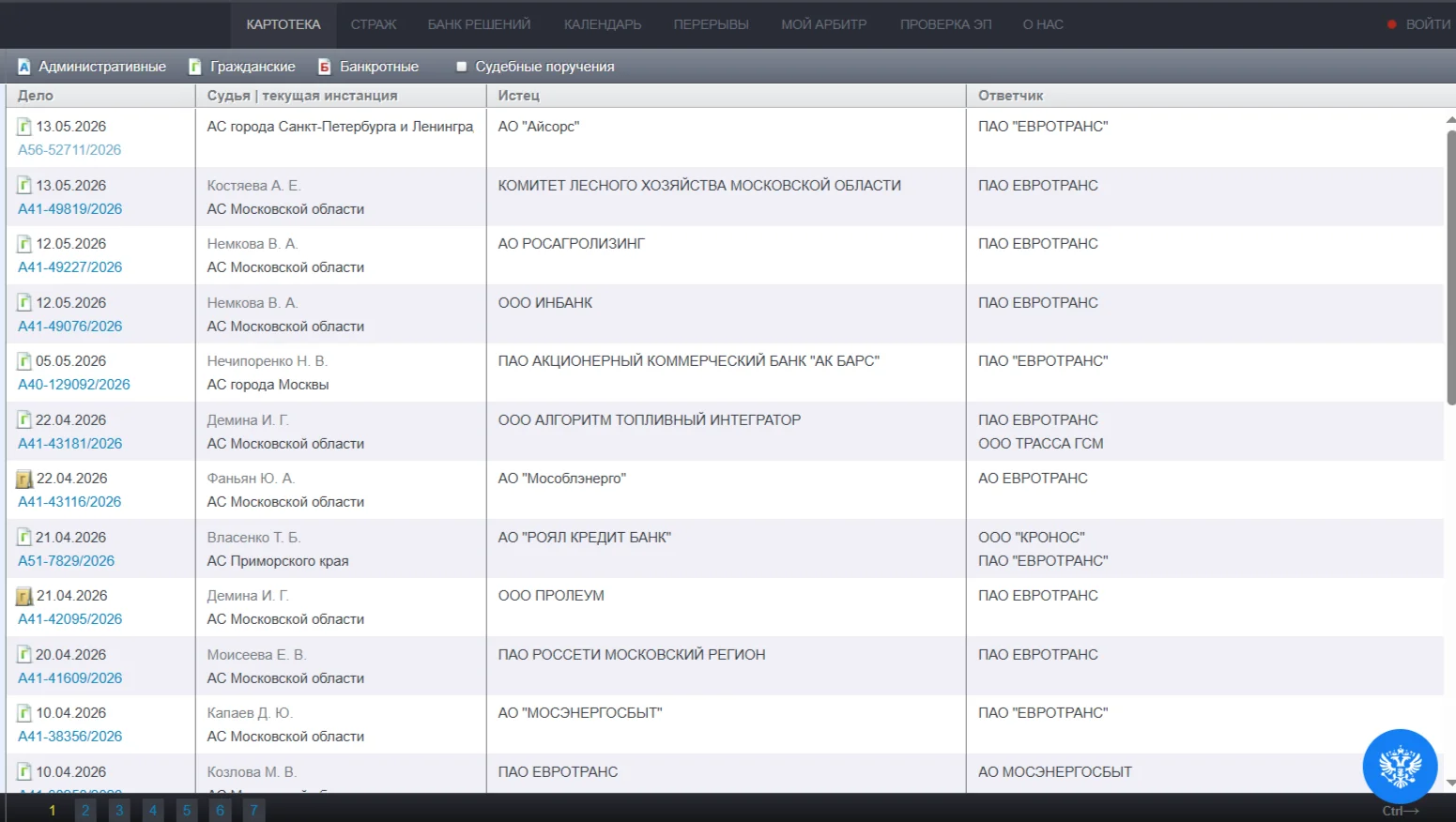Viewport: 1456px width, 822px height.
Task: Open case link A40-129092/2026
Action: (x=74, y=385)
